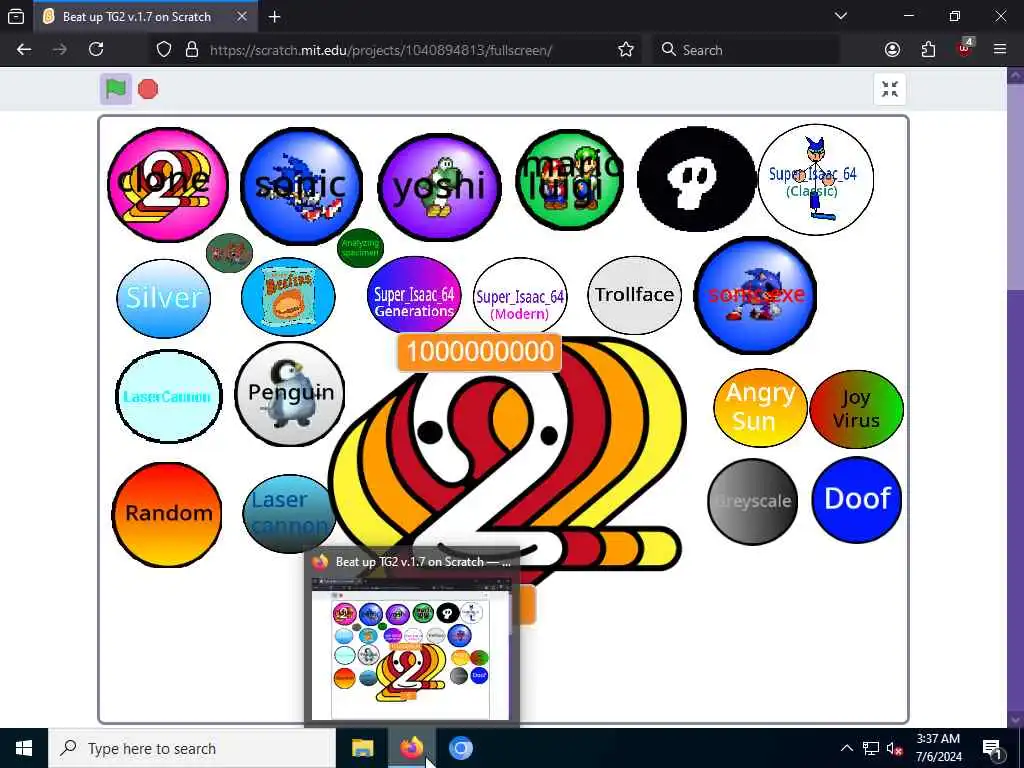Choose the Angry Sun button
This screenshot has height=768, width=1024.
pyautogui.click(x=760, y=408)
